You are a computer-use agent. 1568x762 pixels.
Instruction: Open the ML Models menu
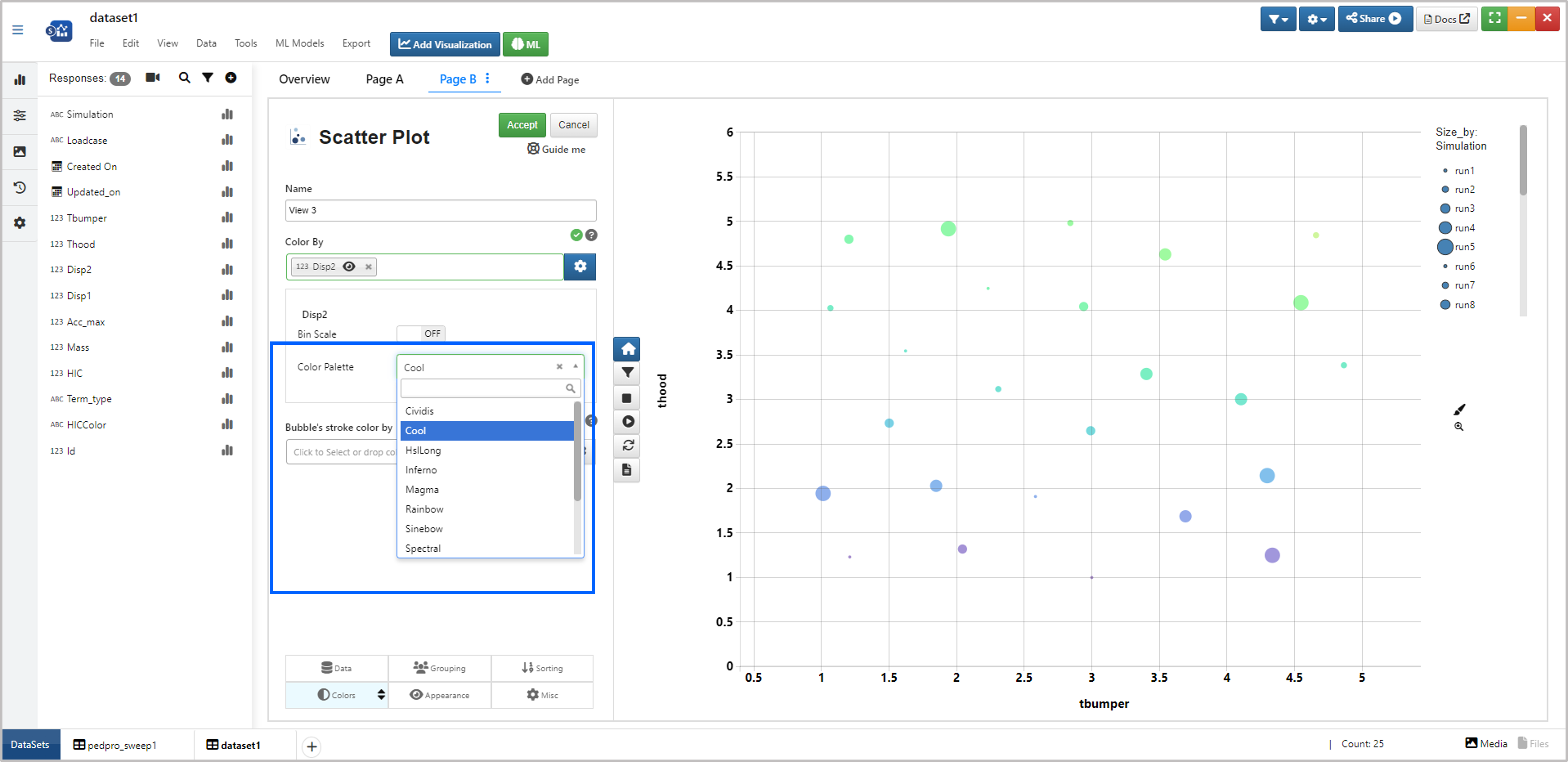(x=299, y=43)
